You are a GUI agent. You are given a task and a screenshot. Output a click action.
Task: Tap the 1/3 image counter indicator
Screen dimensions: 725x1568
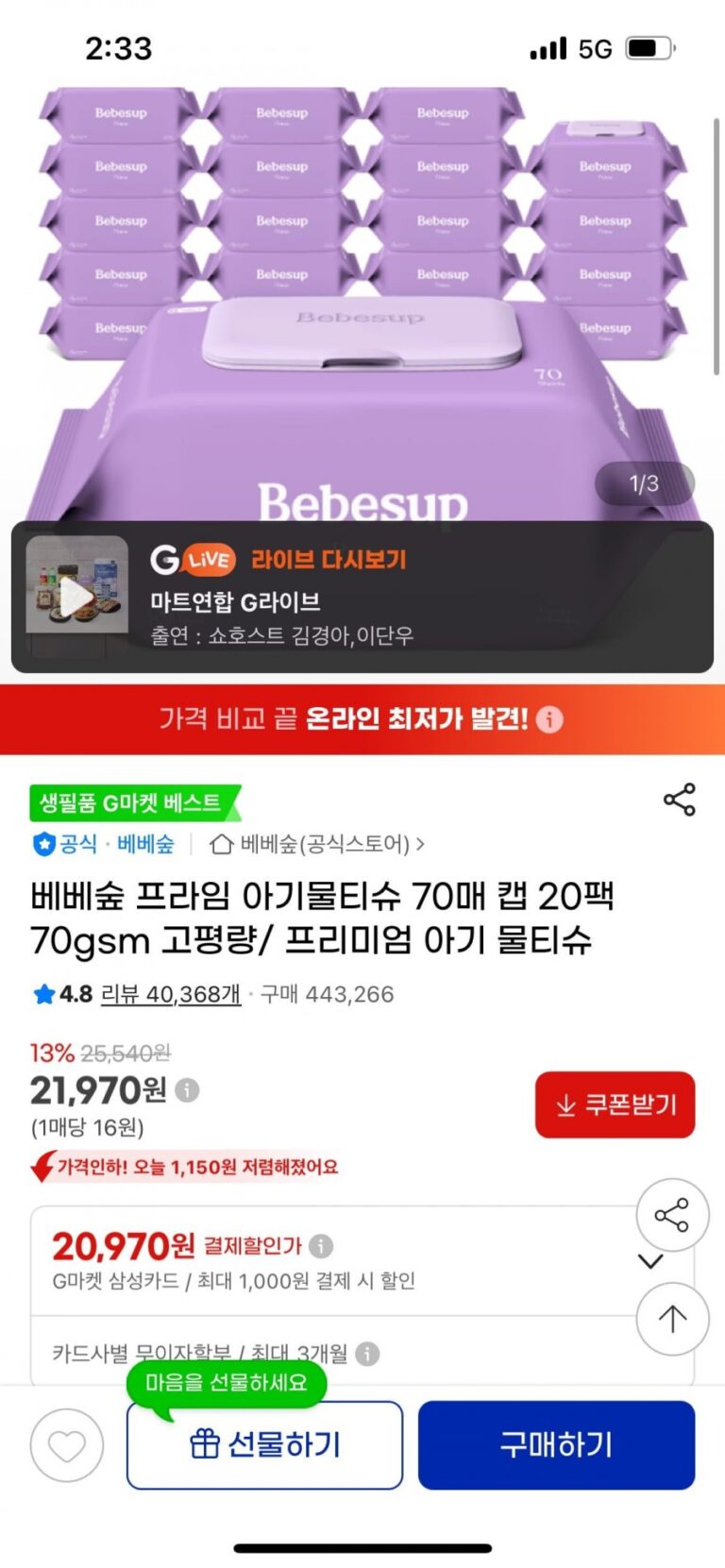(x=645, y=483)
